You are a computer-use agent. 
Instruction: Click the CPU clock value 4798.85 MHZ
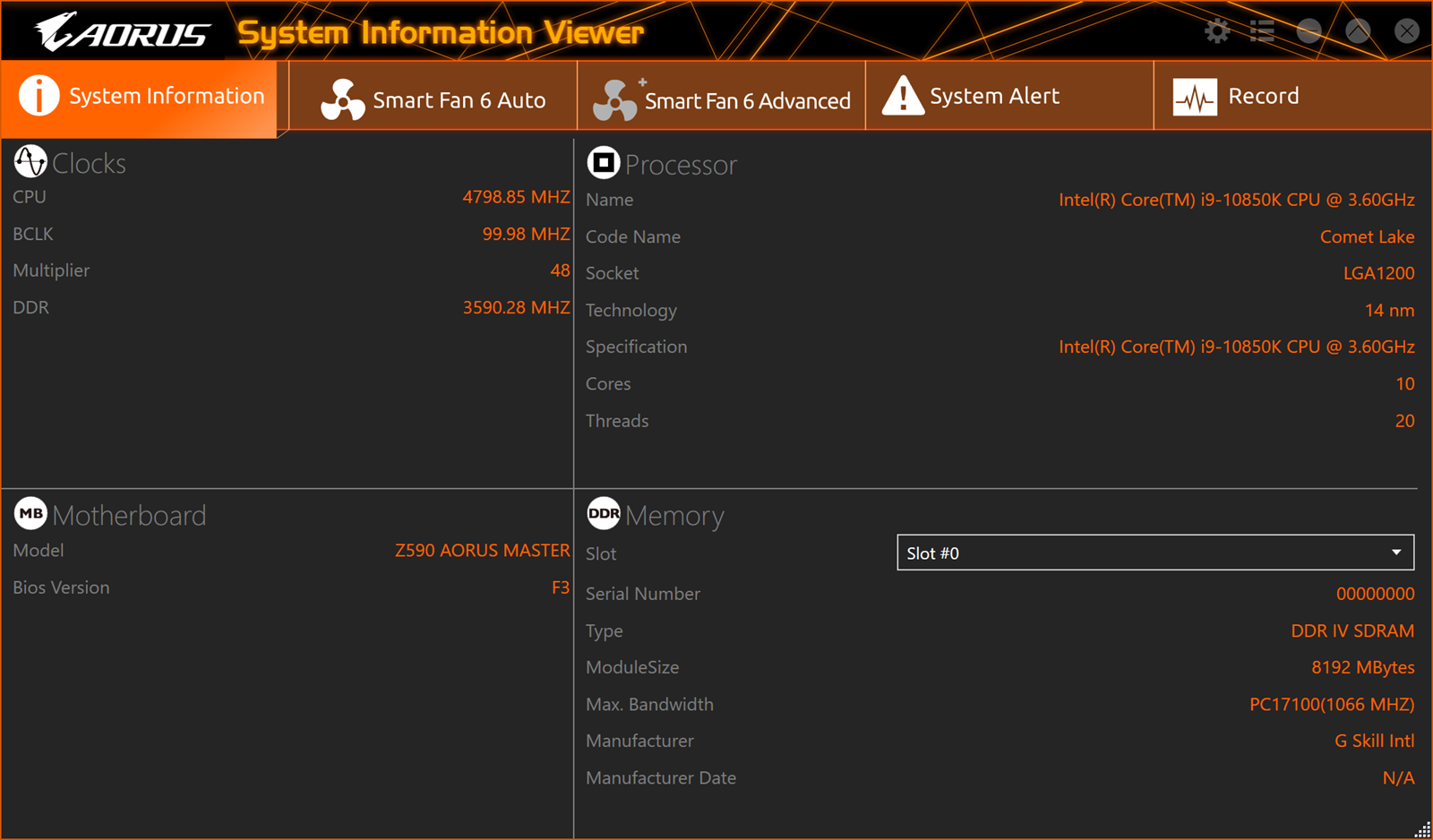click(x=516, y=197)
